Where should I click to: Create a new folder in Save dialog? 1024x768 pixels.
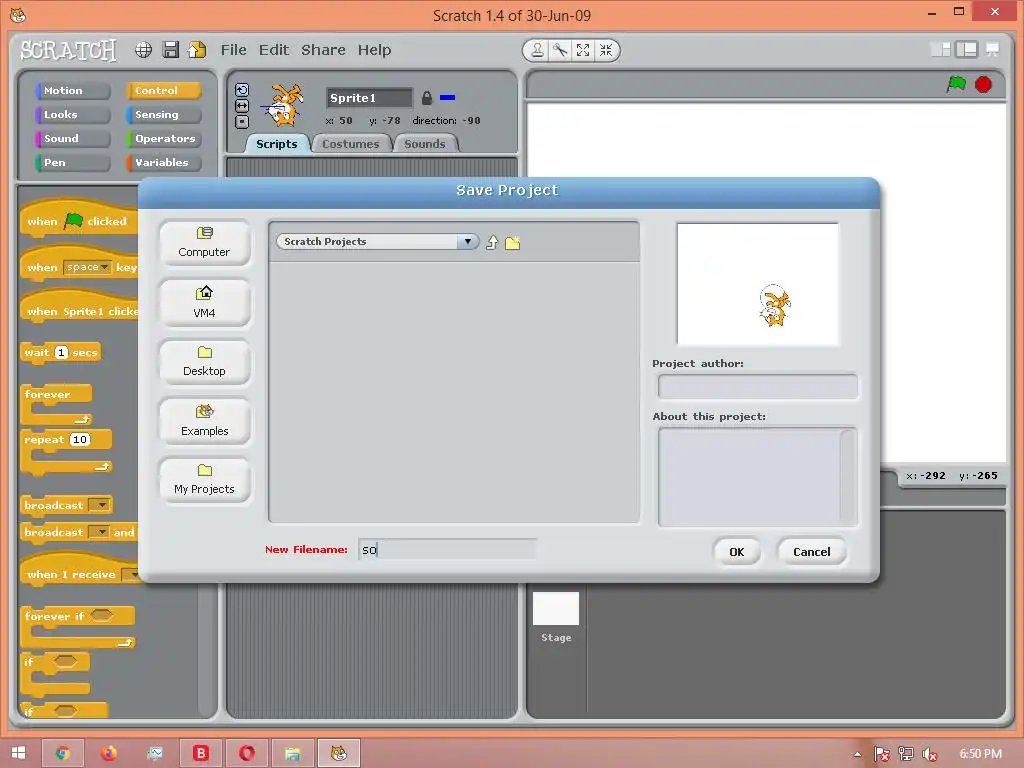click(513, 243)
